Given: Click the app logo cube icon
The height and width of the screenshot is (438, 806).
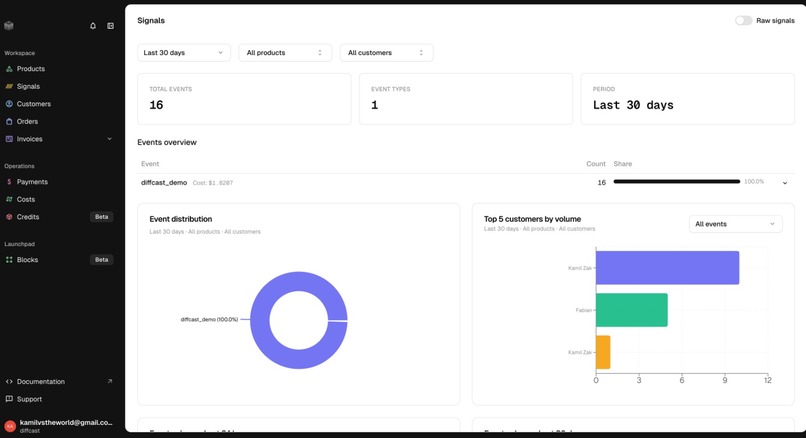Looking at the screenshot, I should click(x=9, y=26).
